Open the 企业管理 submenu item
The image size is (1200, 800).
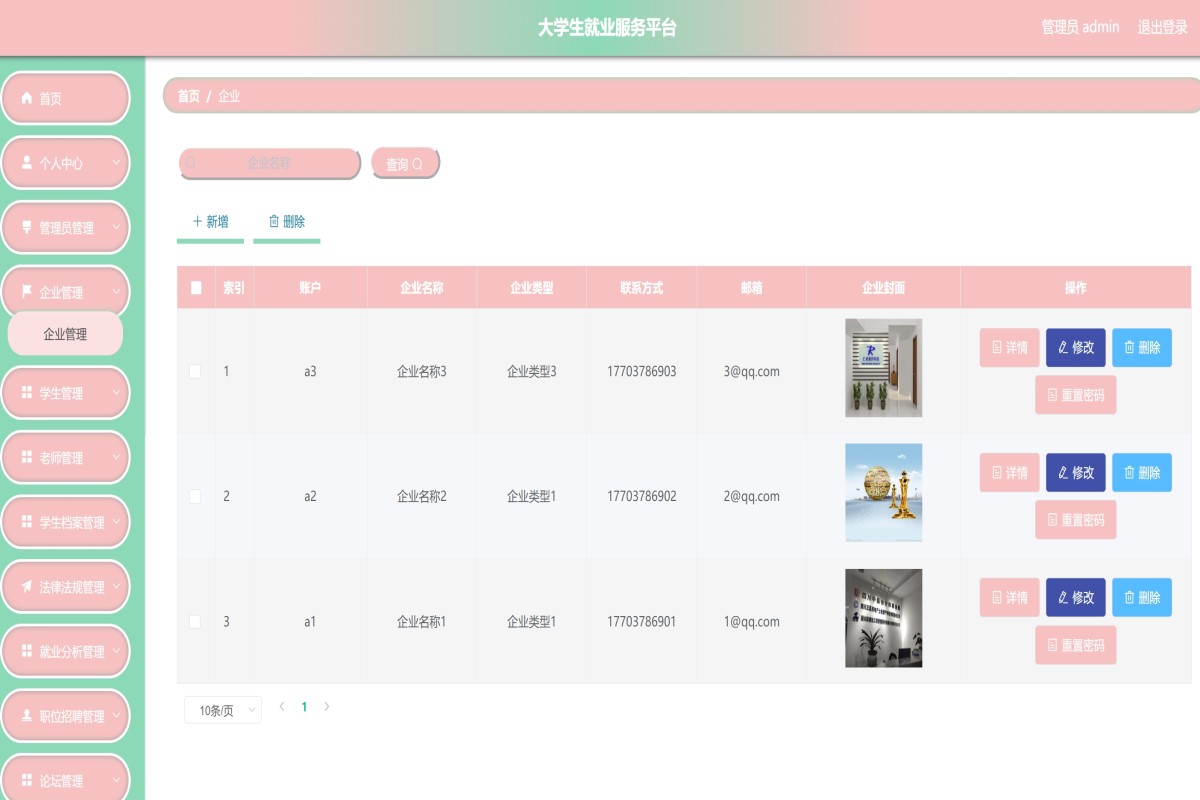65,334
